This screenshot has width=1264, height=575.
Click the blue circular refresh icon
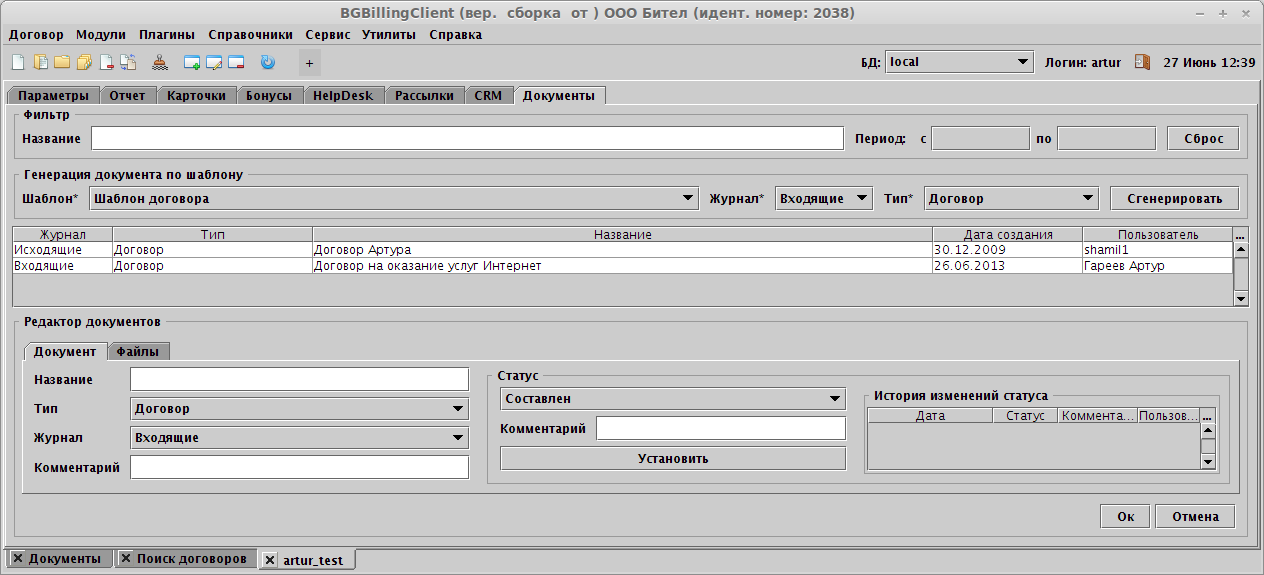pyautogui.click(x=267, y=62)
